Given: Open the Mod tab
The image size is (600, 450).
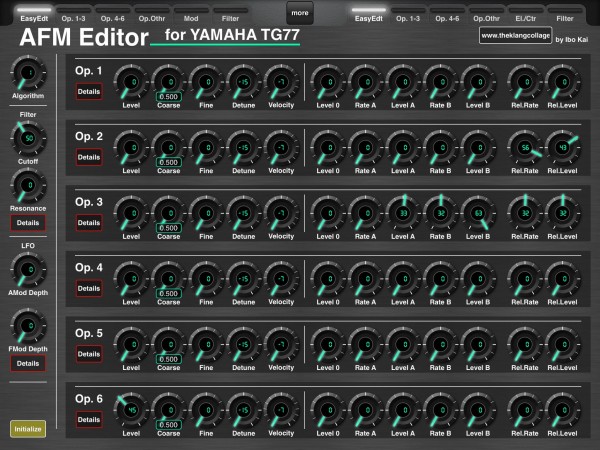Looking at the screenshot, I should point(191,15).
